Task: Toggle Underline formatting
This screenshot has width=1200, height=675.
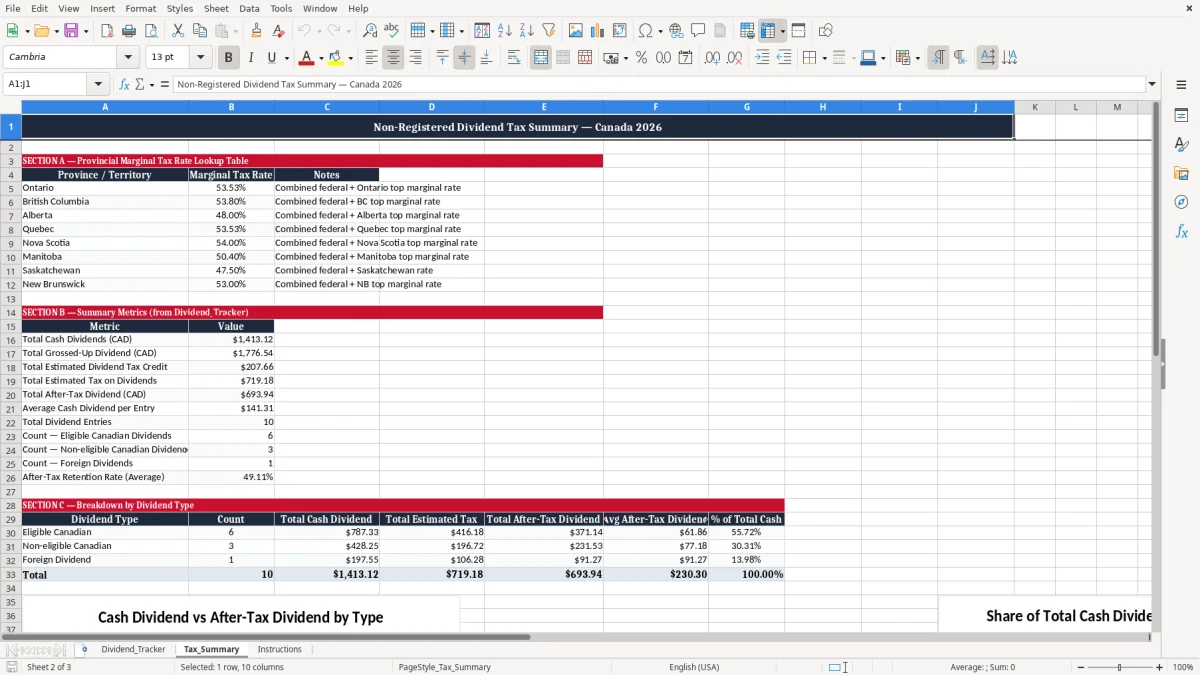Action: [x=272, y=58]
